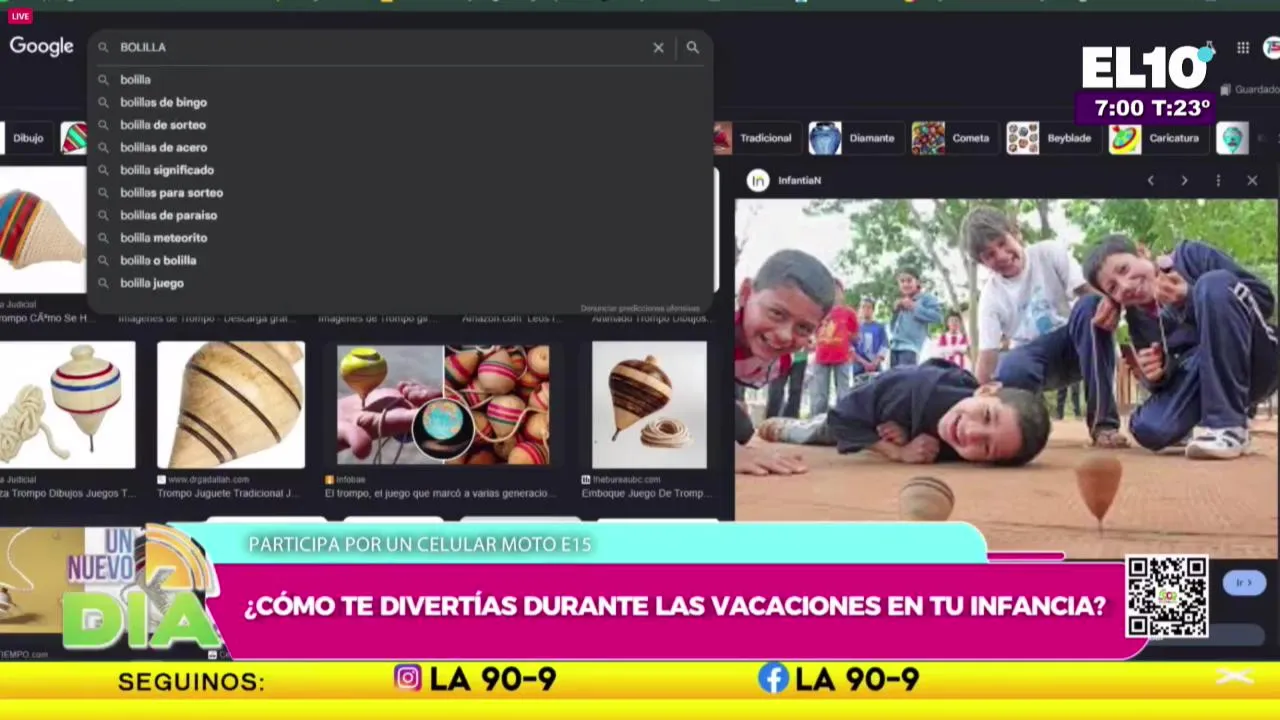Open the colorful trompo thumbnail in top-left results
Image resolution: width=1280 pixels, height=720 pixels.
point(43,229)
